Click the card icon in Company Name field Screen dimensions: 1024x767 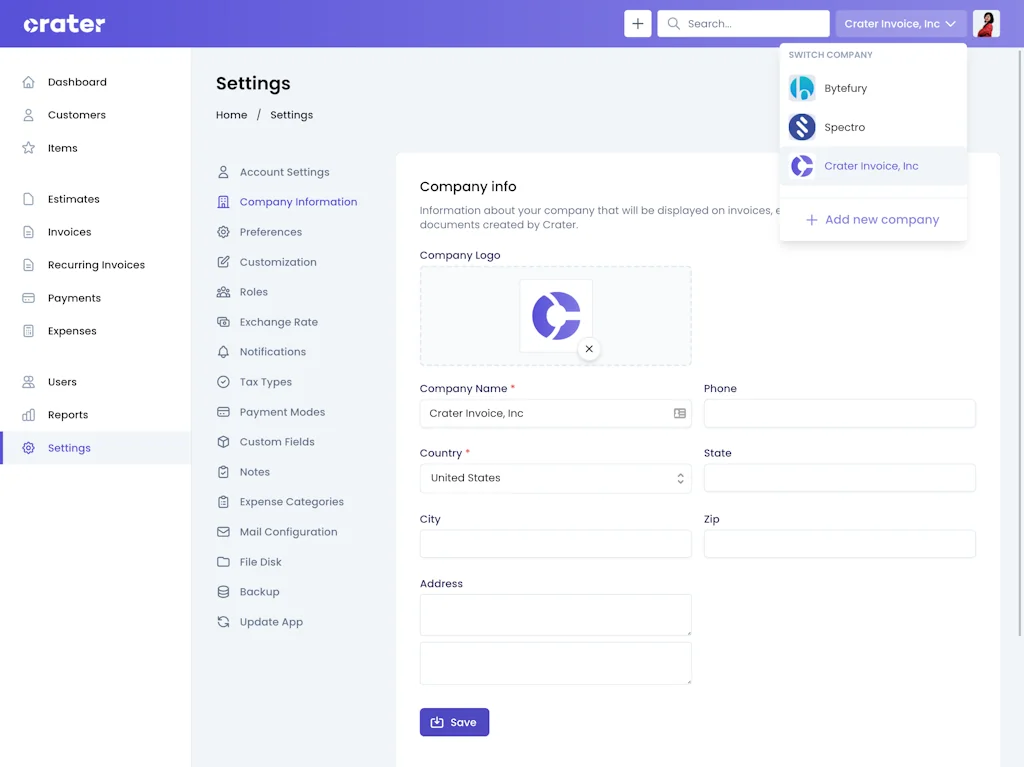coord(680,413)
